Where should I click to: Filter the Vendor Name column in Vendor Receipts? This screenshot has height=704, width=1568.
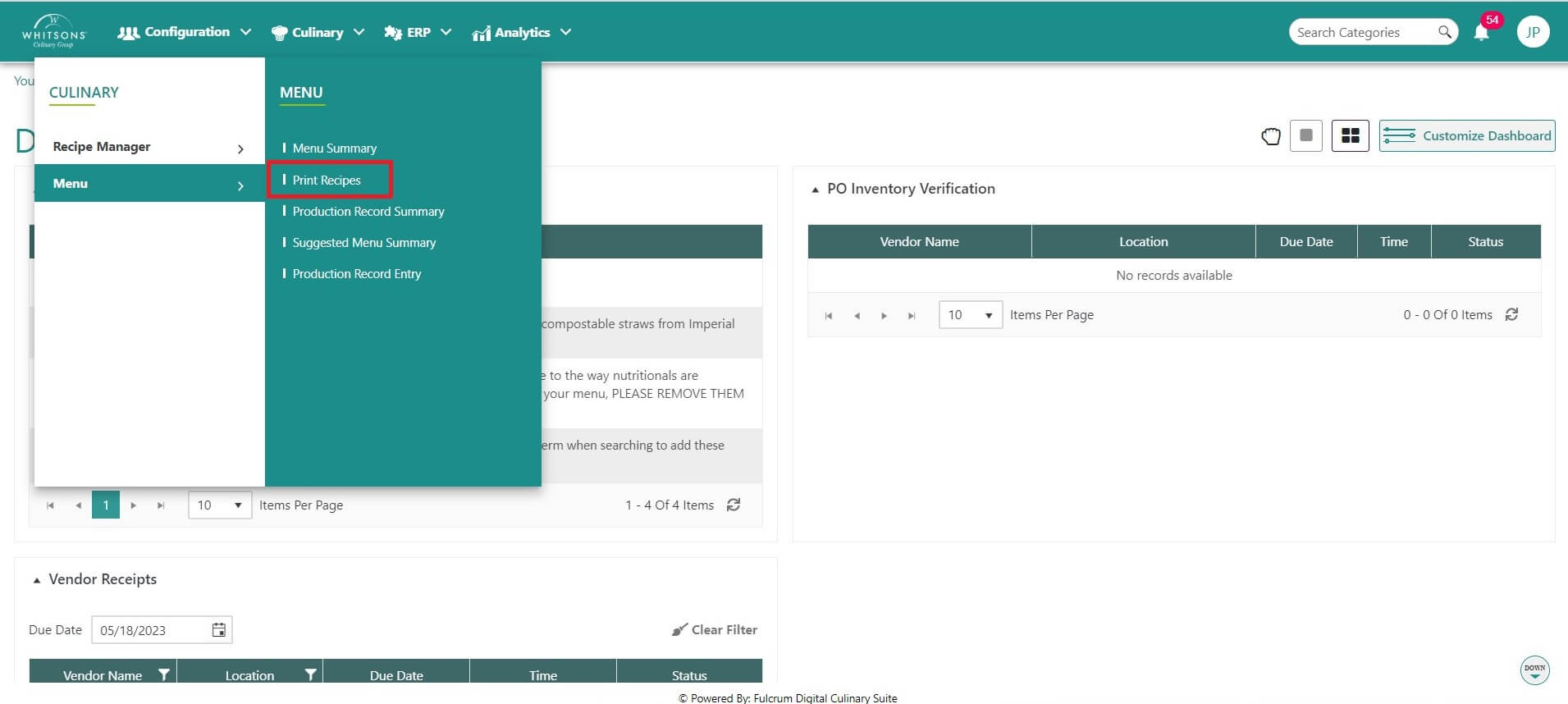[164, 674]
